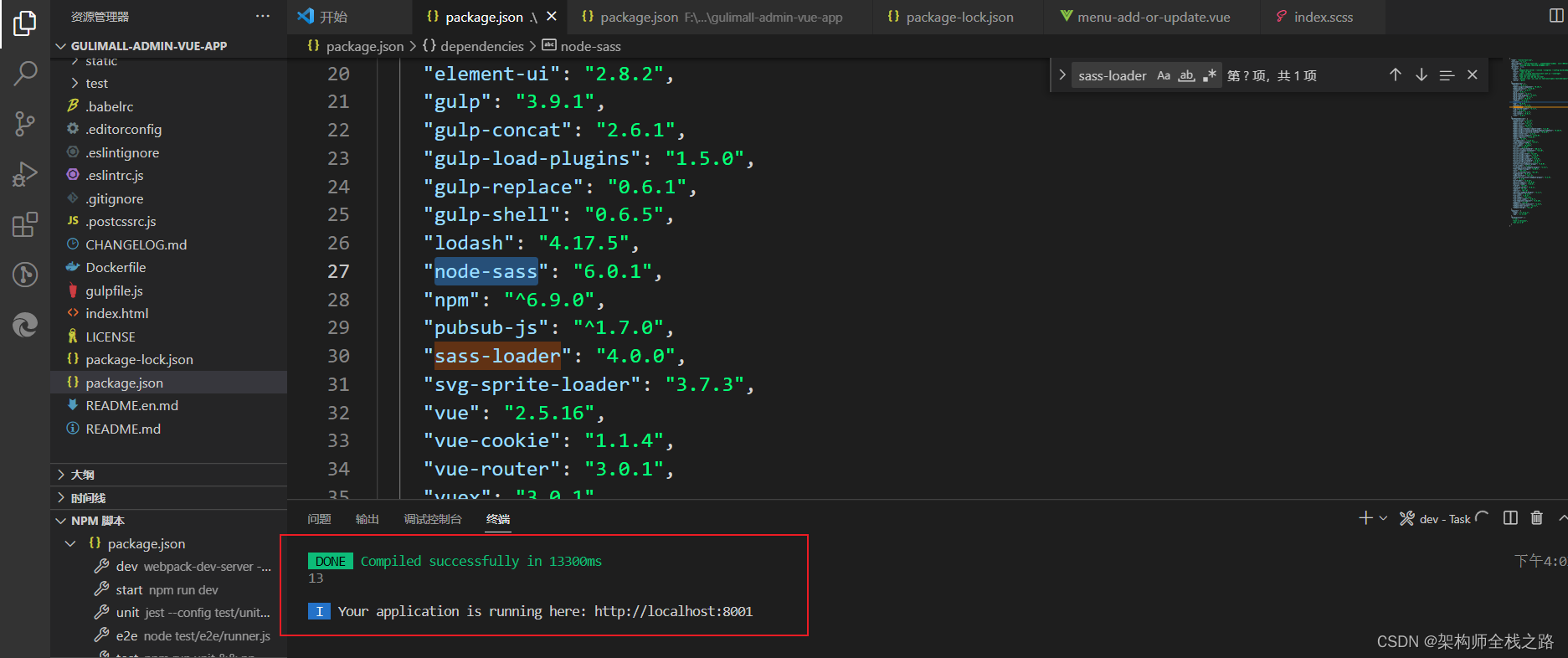The image size is (1568, 658).
Task: Switch to the 问题 panel tab
Action: 319,519
